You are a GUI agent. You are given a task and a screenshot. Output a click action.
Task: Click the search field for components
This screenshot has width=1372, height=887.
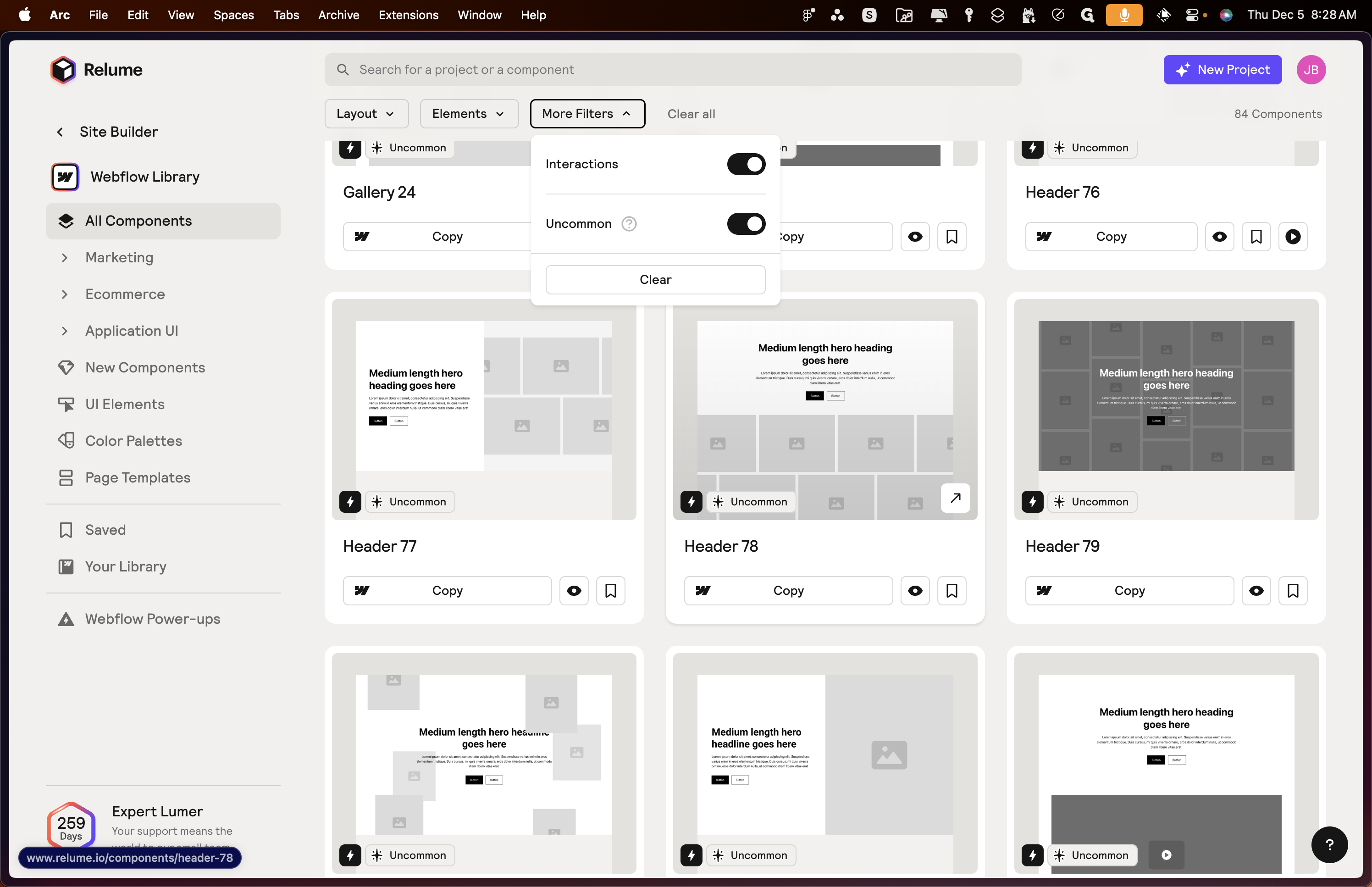(x=672, y=70)
